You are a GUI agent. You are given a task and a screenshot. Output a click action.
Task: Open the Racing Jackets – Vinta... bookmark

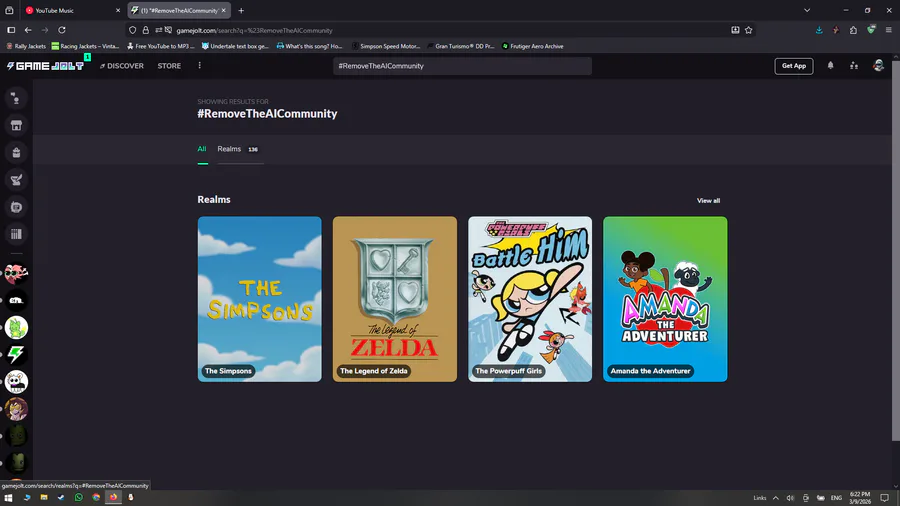tap(85, 46)
